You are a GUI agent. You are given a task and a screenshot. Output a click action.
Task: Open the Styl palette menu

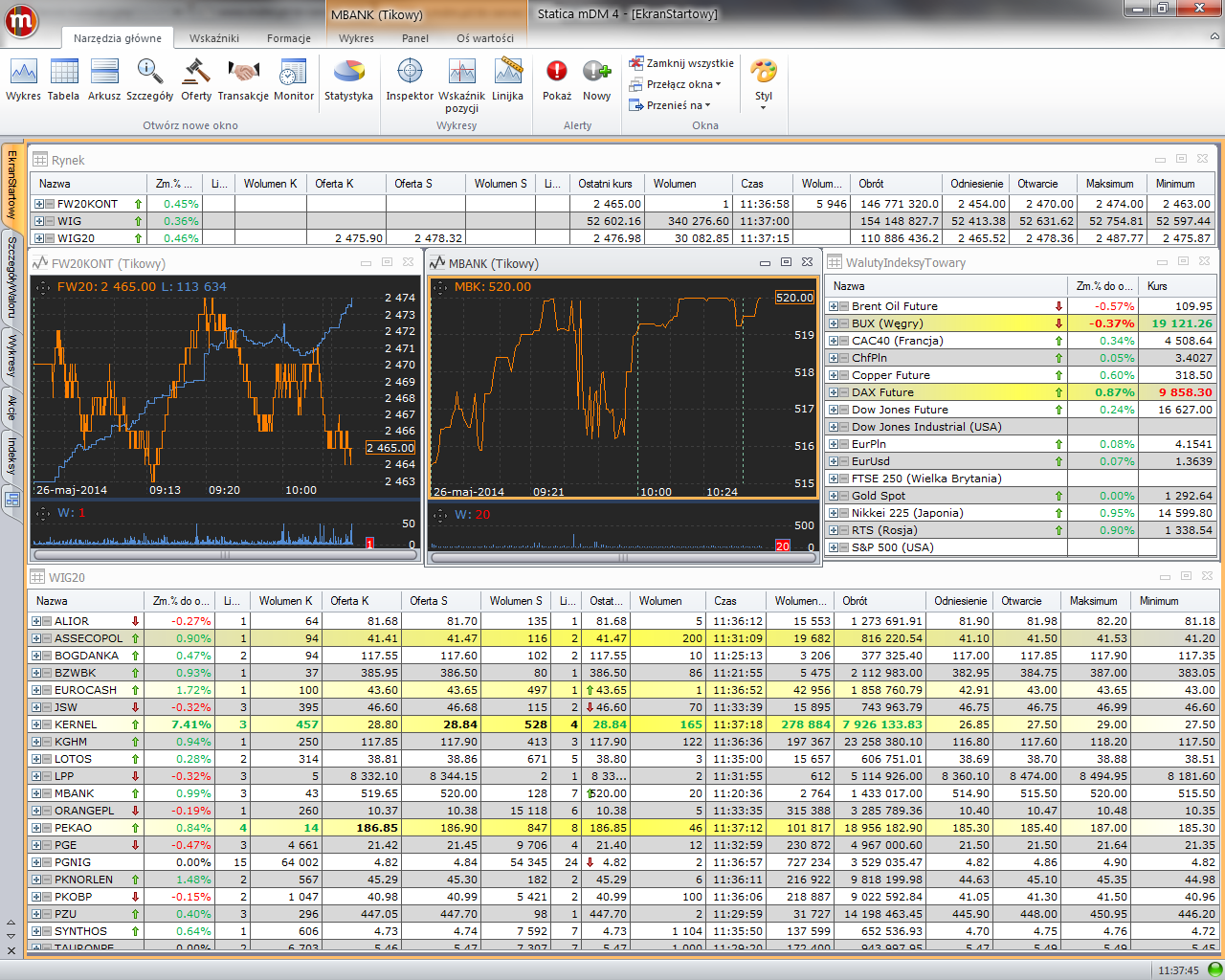click(x=763, y=83)
